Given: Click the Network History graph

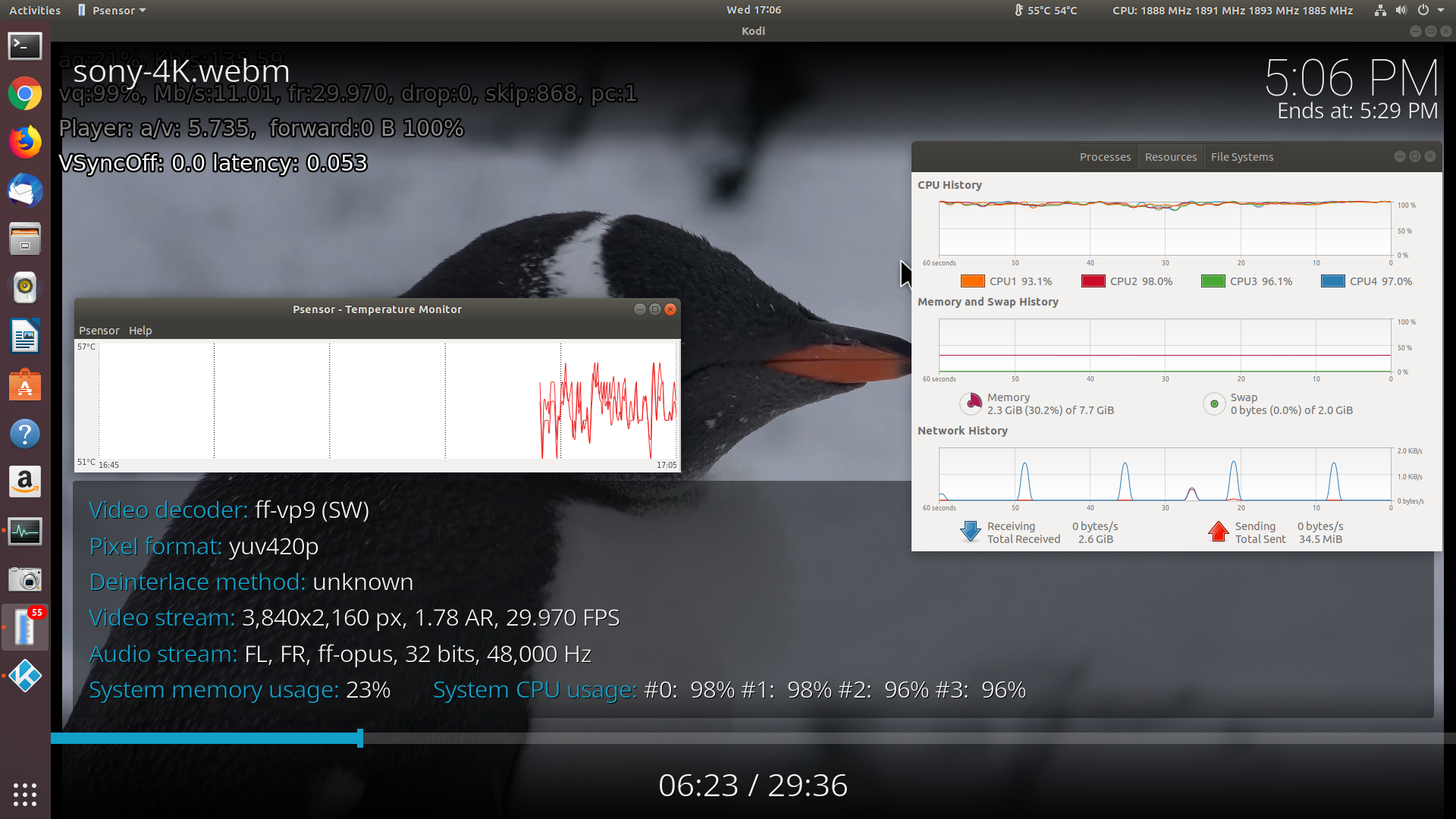Looking at the screenshot, I should pos(1165,474).
